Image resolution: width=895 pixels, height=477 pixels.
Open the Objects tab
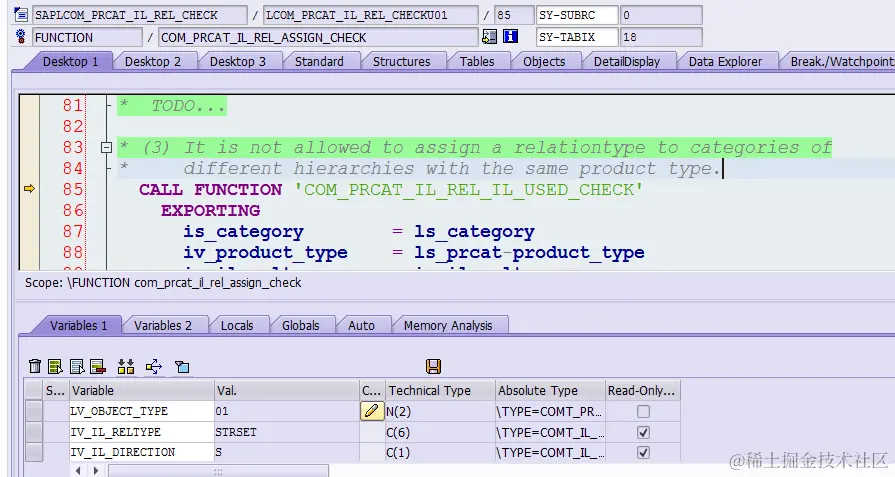(x=544, y=62)
